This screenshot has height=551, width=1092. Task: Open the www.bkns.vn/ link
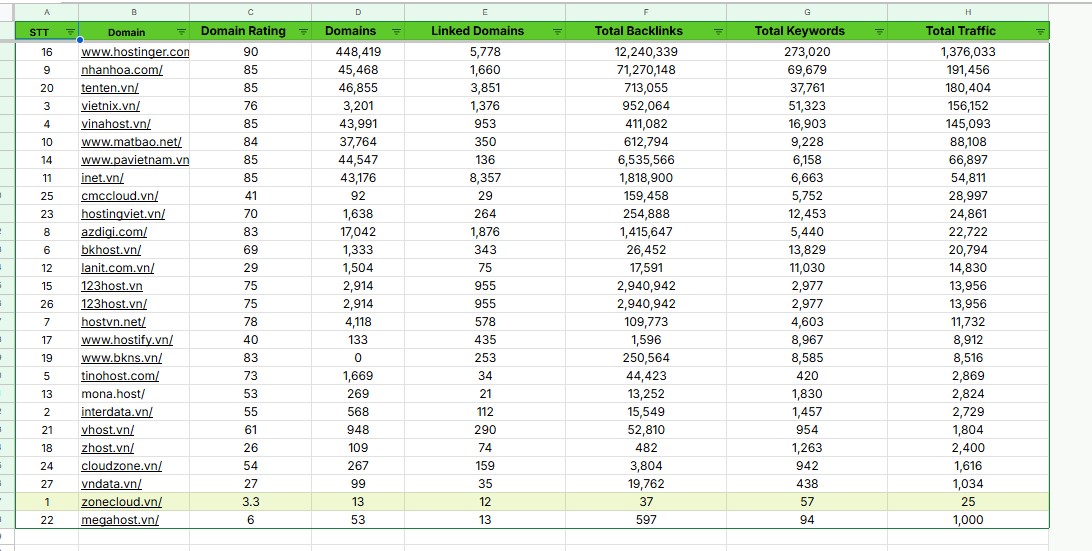pyautogui.click(x=122, y=358)
